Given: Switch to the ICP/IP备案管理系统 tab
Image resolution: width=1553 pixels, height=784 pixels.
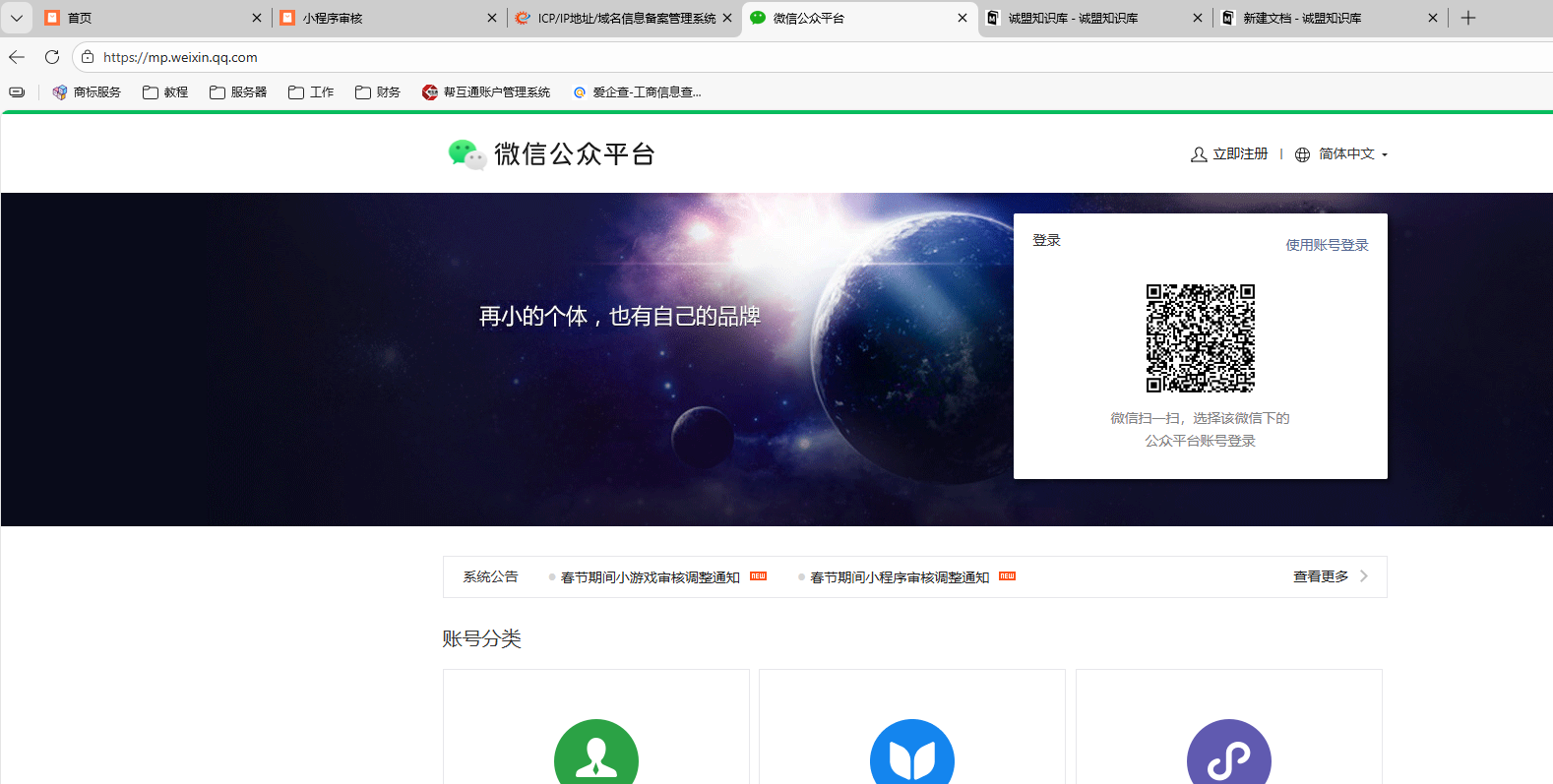Looking at the screenshot, I should pos(620,18).
